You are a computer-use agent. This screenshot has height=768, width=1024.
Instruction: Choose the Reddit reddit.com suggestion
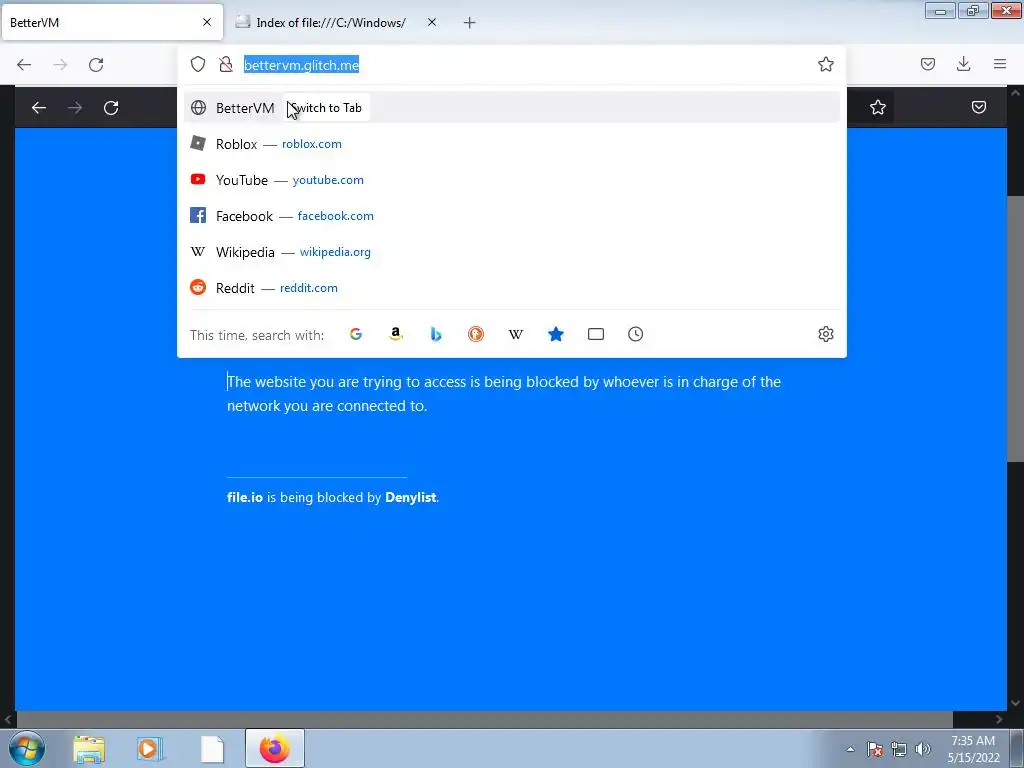click(x=511, y=288)
